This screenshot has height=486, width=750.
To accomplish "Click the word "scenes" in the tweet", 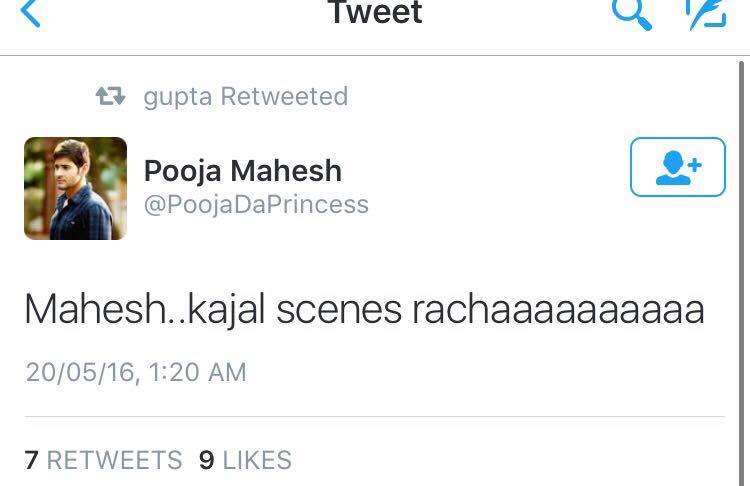I will coord(337,311).
